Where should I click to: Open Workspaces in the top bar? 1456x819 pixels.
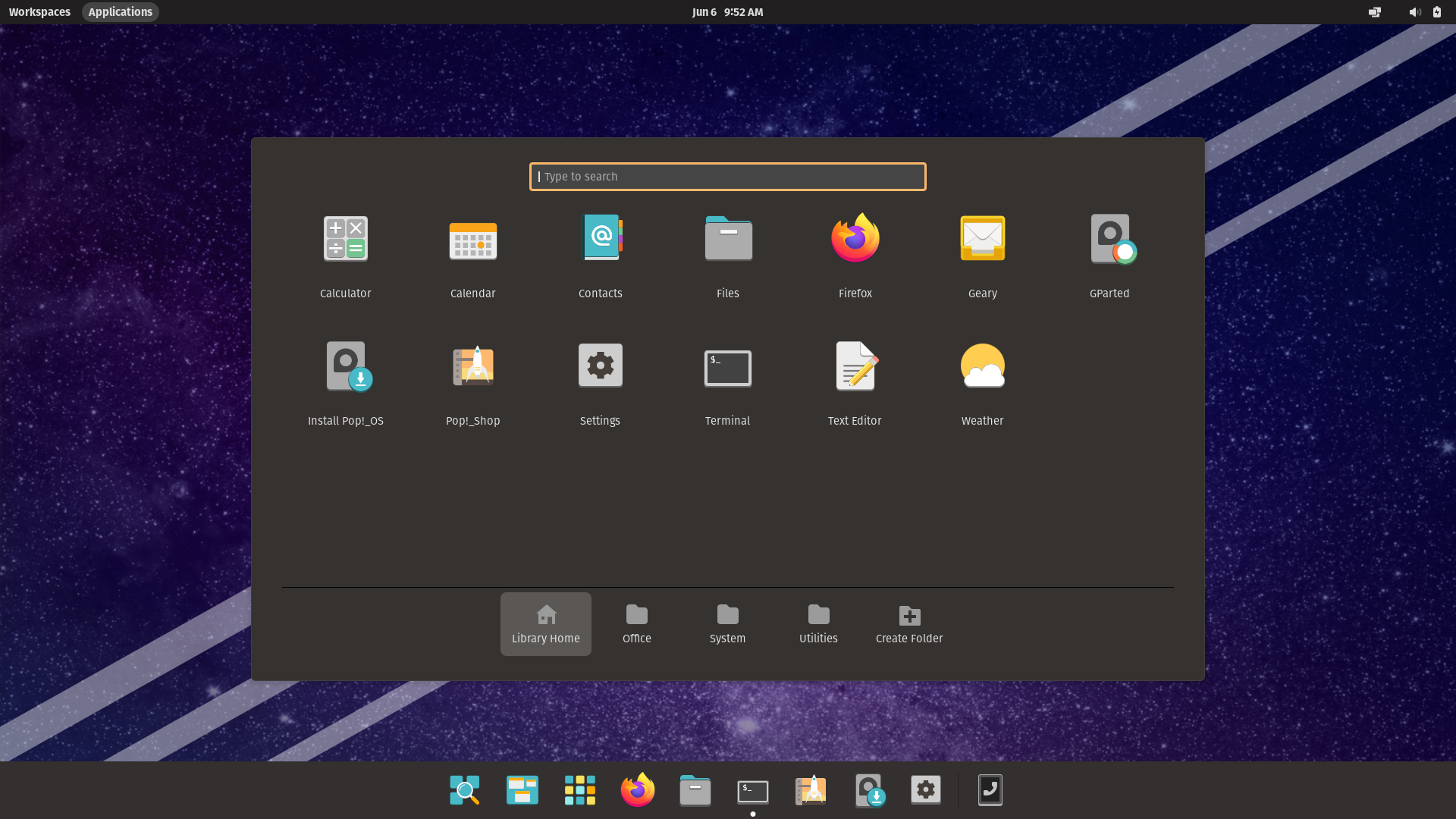[39, 12]
